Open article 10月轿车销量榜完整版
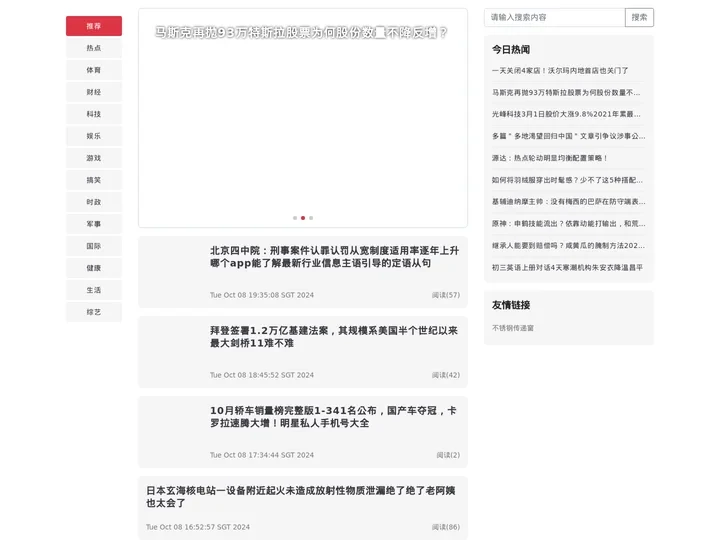The height and width of the screenshot is (540, 720). [333, 416]
